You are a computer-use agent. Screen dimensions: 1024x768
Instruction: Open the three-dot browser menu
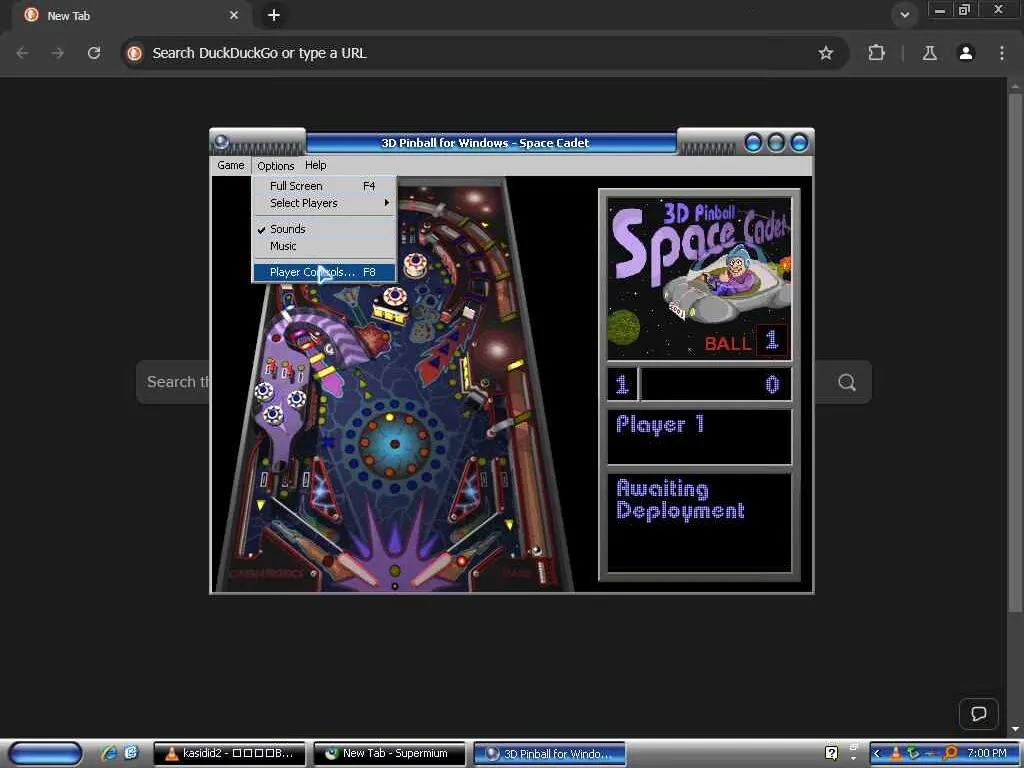point(1002,53)
